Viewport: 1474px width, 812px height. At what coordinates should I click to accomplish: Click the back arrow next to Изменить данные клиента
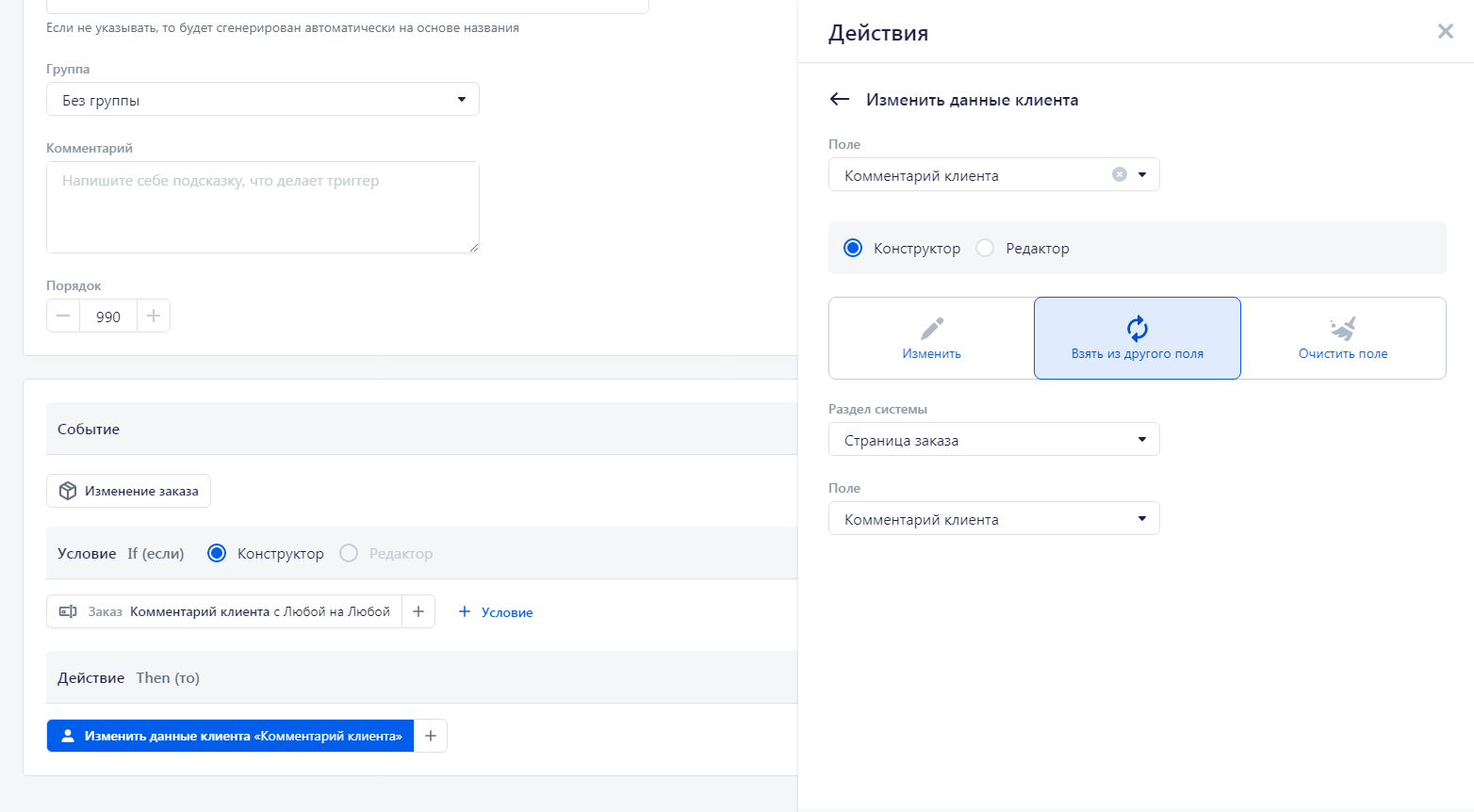pyautogui.click(x=840, y=100)
